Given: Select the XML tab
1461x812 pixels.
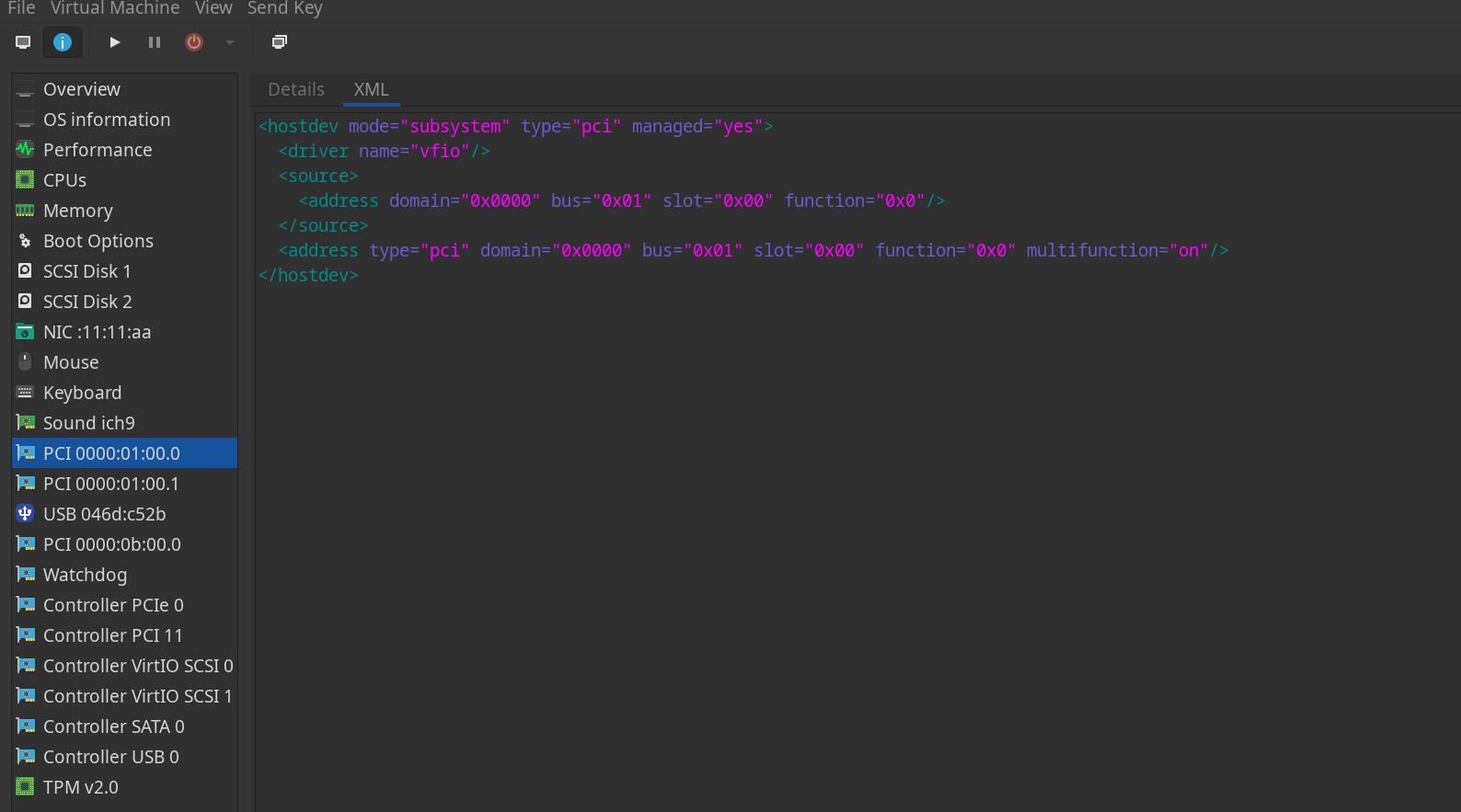Looking at the screenshot, I should pyautogui.click(x=371, y=89).
